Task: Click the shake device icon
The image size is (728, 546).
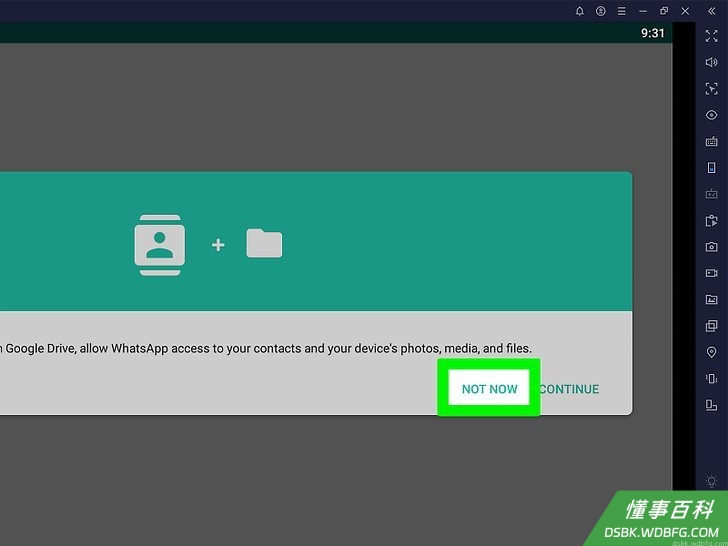Action: [711, 378]
